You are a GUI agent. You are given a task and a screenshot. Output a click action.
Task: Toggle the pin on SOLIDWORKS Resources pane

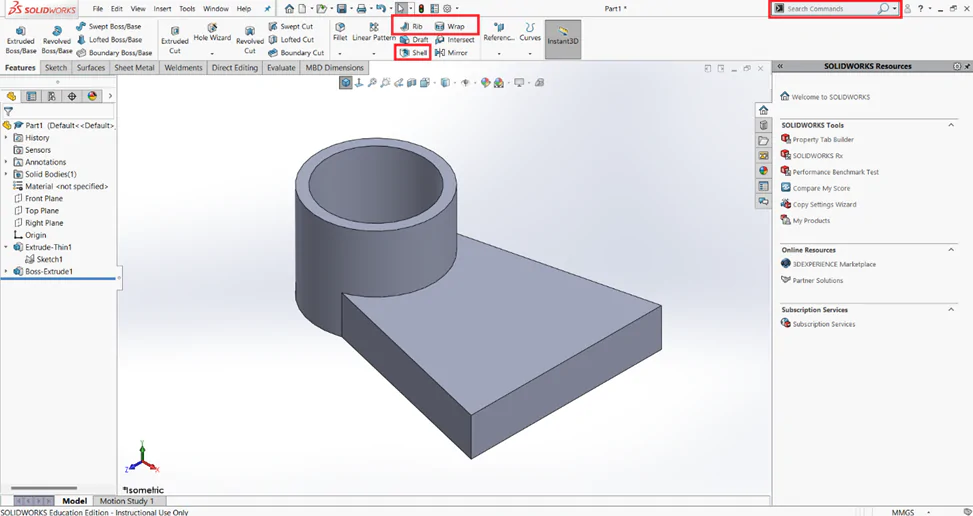click(967, 66)
